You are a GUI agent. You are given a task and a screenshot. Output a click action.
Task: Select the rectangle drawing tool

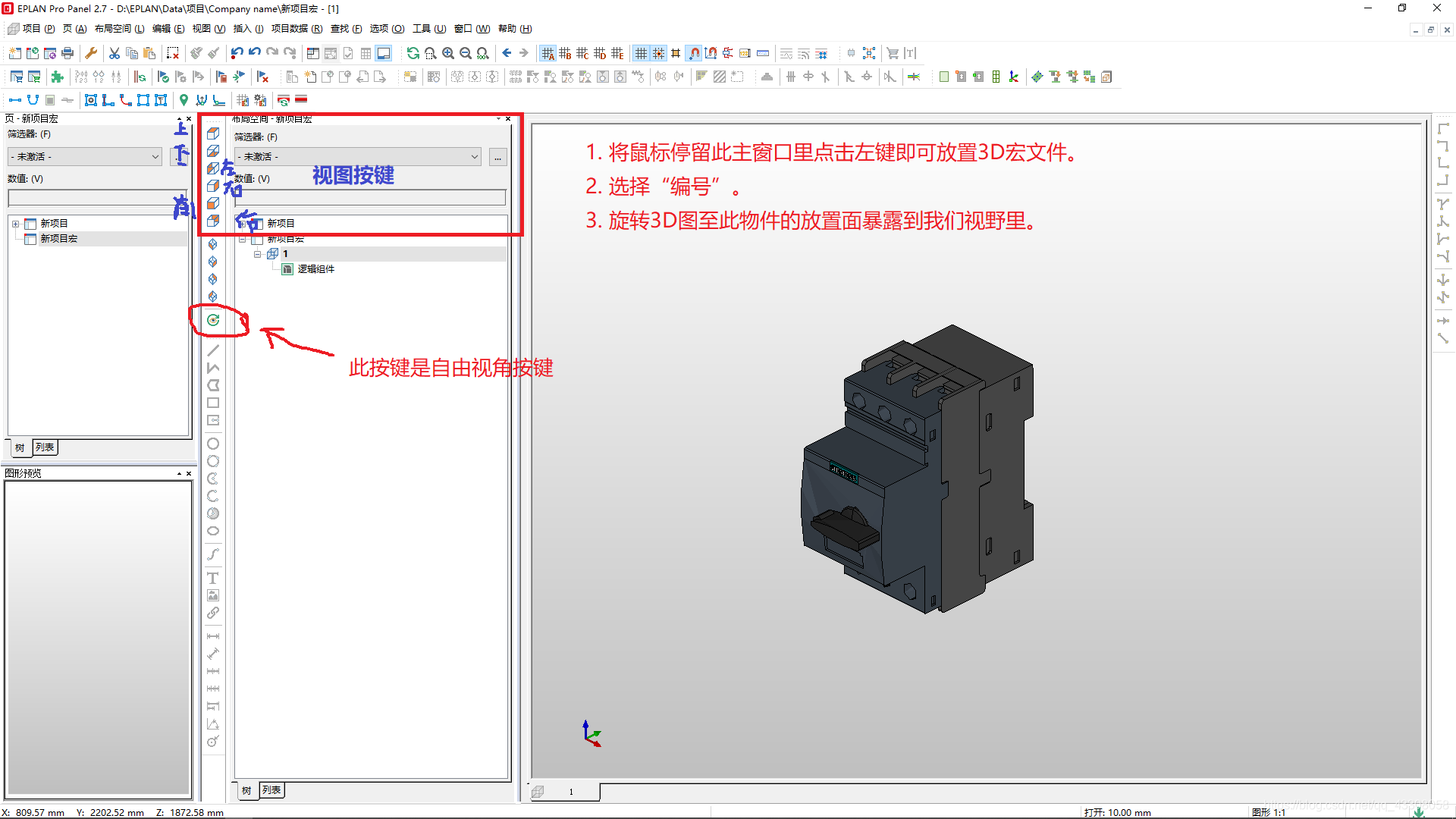point(213,403)
